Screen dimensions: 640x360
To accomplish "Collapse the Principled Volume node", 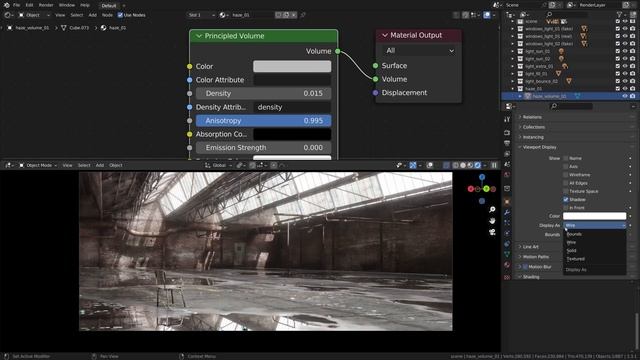I will [199, 36].
